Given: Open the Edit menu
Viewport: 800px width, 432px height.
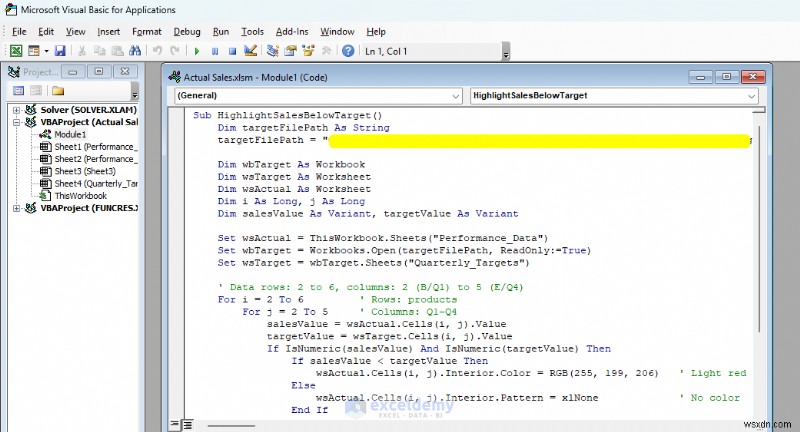Looking at the screenshot, I should point(46,32).
